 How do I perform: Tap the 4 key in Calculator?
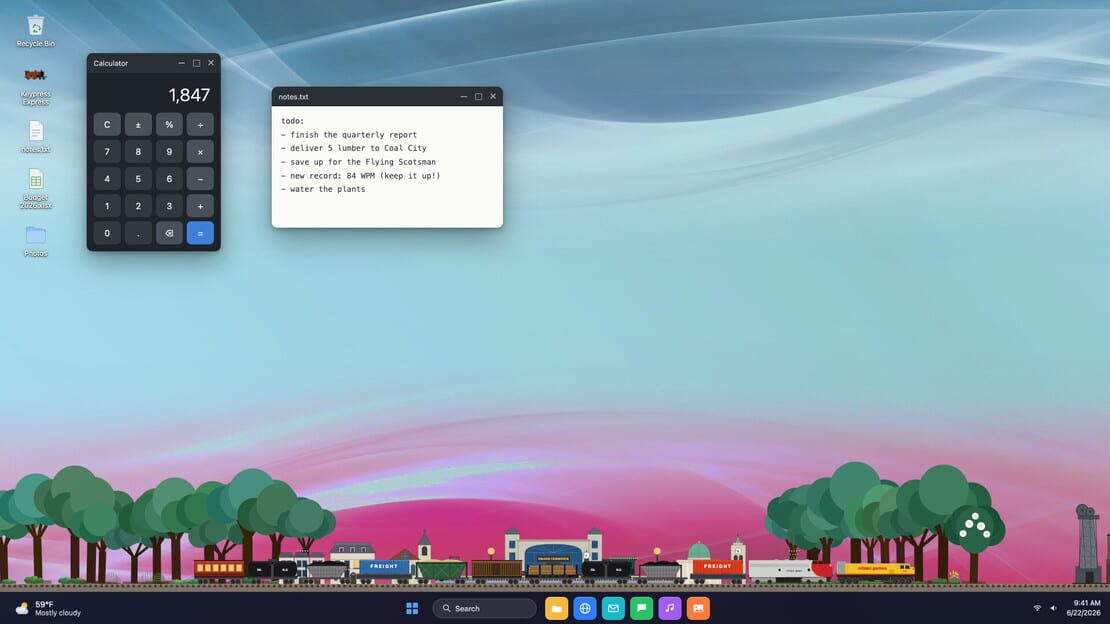coord(107,179)
